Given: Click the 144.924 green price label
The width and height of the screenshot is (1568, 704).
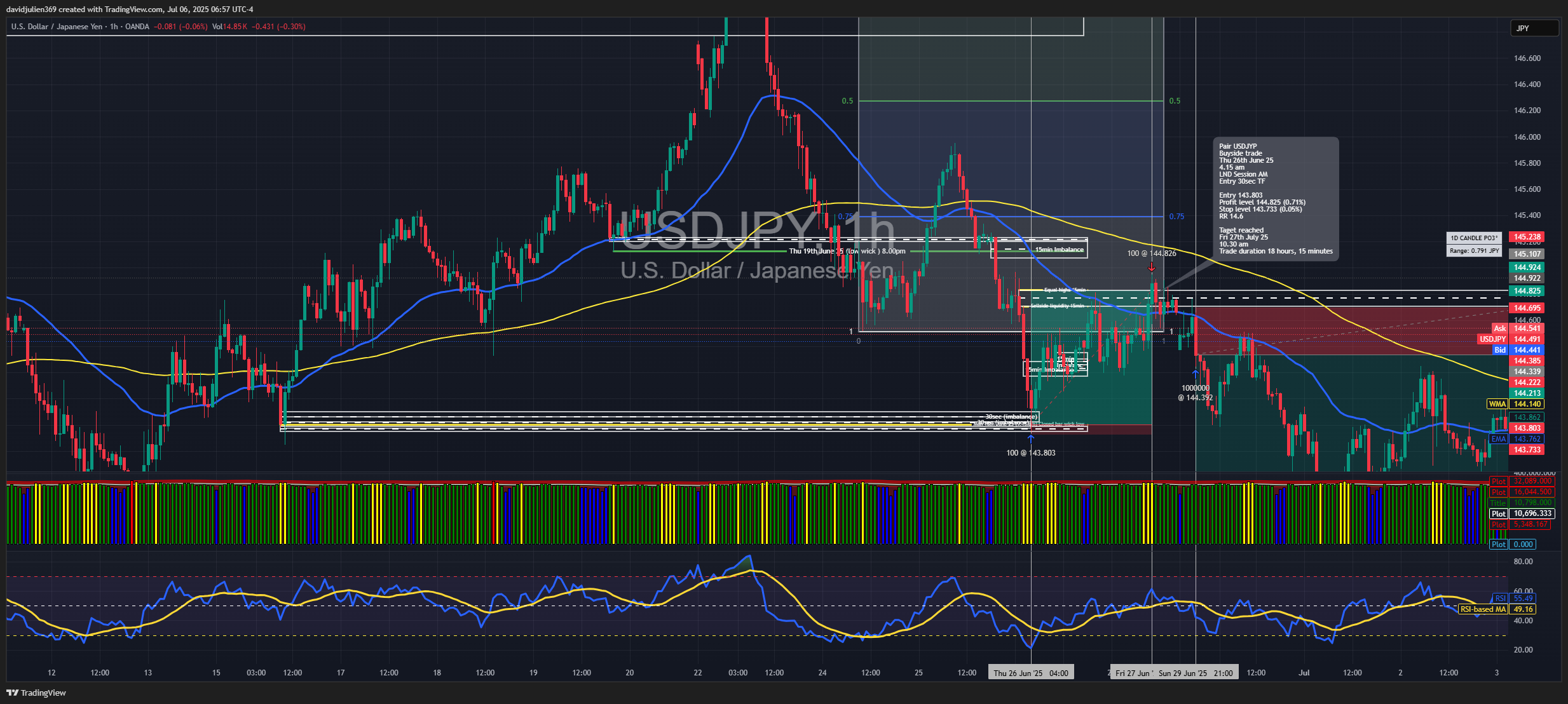Looking at the screenshot, I should coord(1527,267).
